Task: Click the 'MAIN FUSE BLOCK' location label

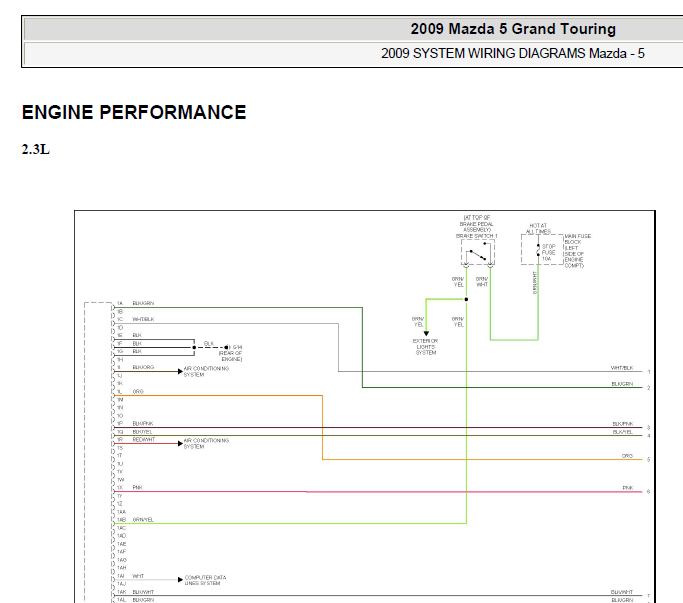Action: 578,251
